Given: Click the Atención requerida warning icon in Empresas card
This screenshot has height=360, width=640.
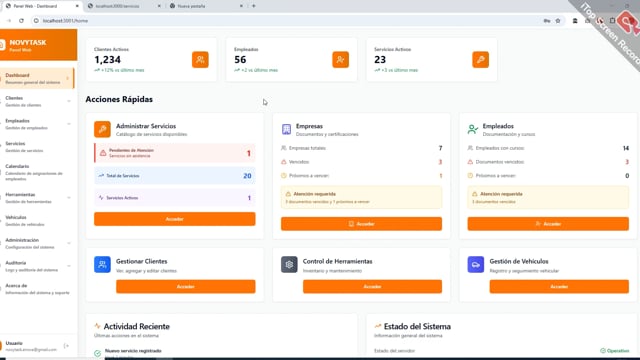Looking at the screenshot, I should pyautogui.click(x=288, y=194).
